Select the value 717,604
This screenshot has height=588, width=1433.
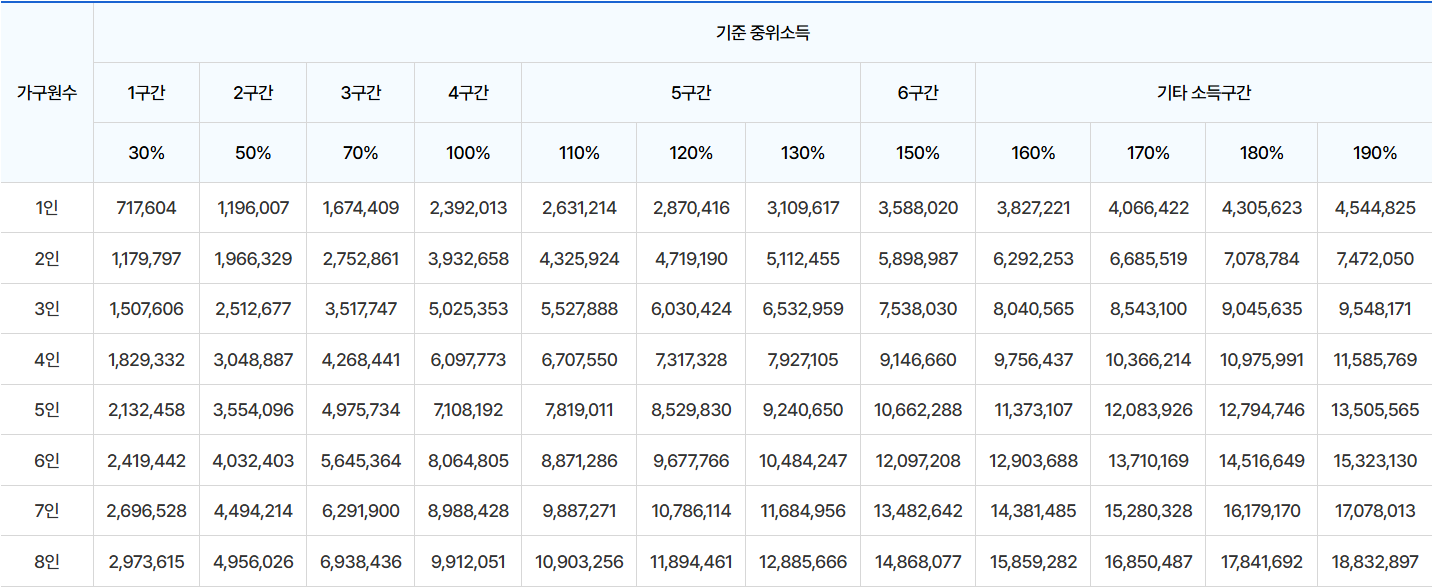(146, 208)
